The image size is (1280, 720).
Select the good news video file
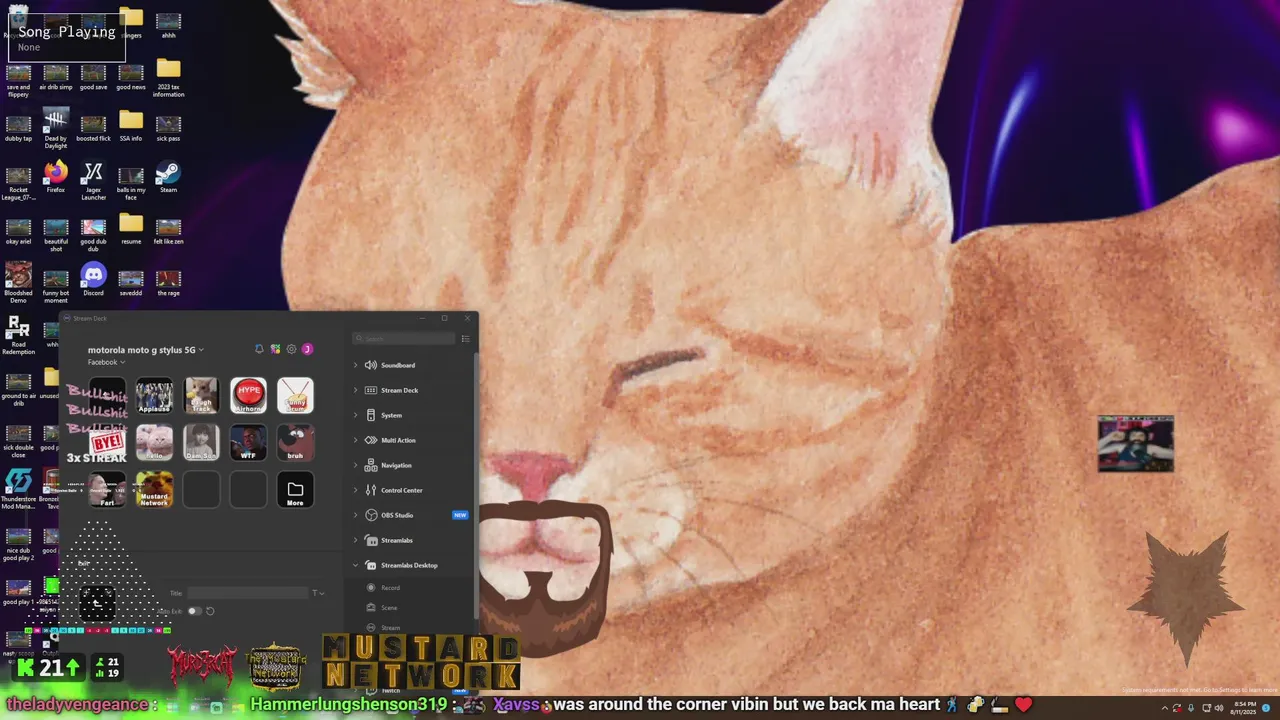click(131, 77)
